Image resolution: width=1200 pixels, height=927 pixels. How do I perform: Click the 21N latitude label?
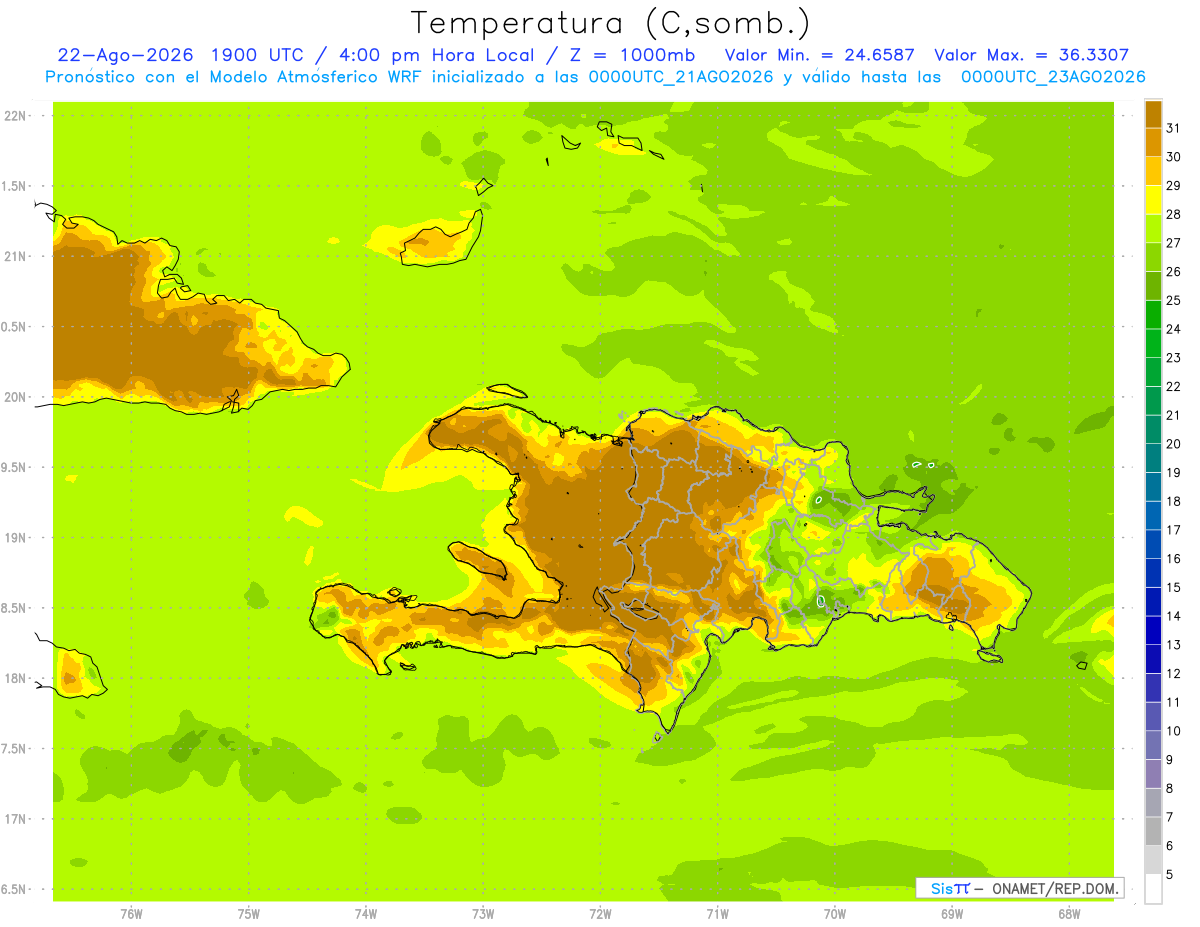pos(17,256)
